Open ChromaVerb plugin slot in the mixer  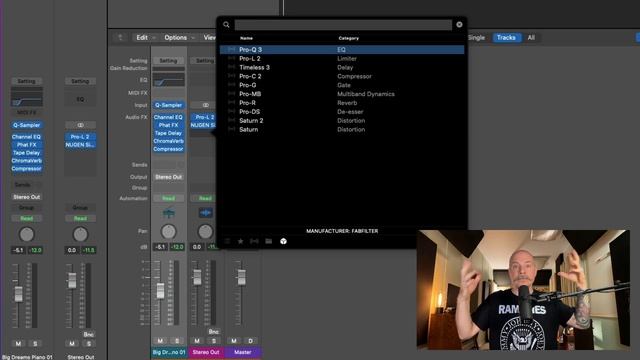click(168, 141)
